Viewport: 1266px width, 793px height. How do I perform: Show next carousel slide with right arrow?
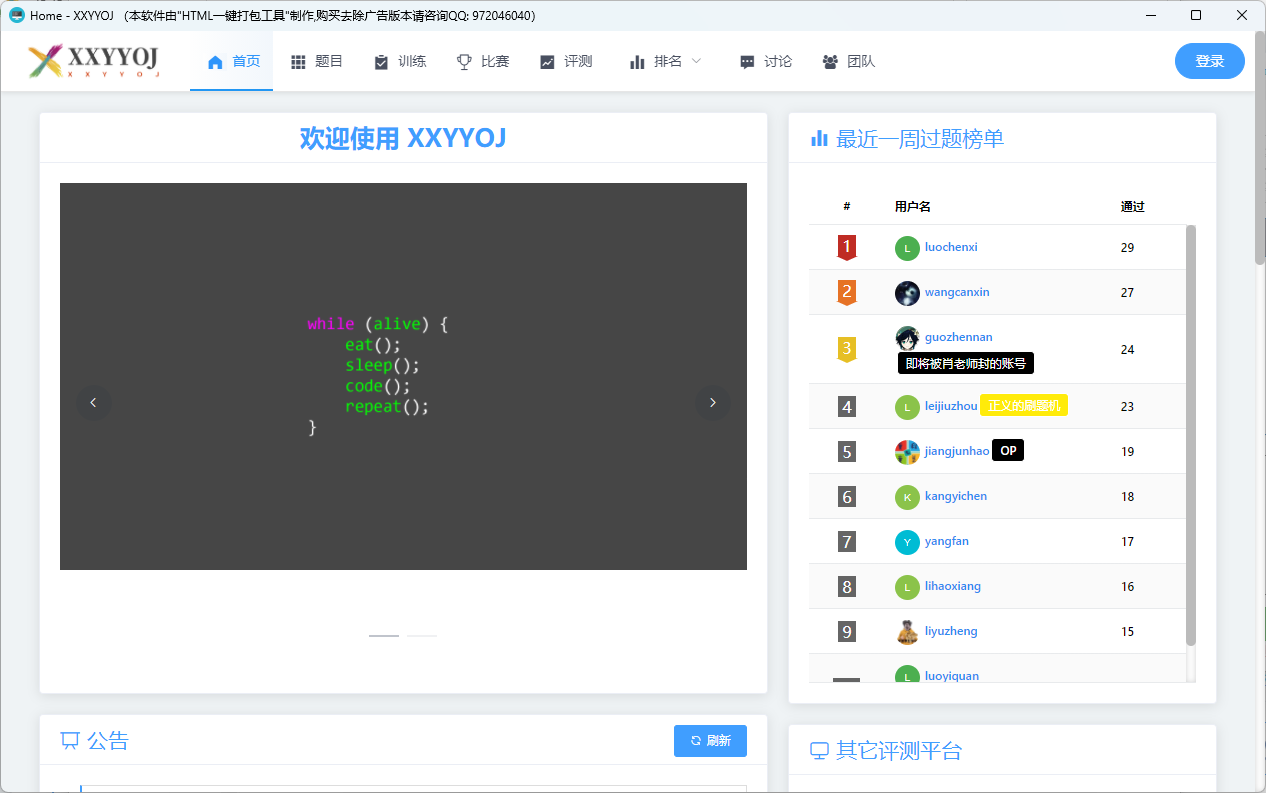[713, 402]
